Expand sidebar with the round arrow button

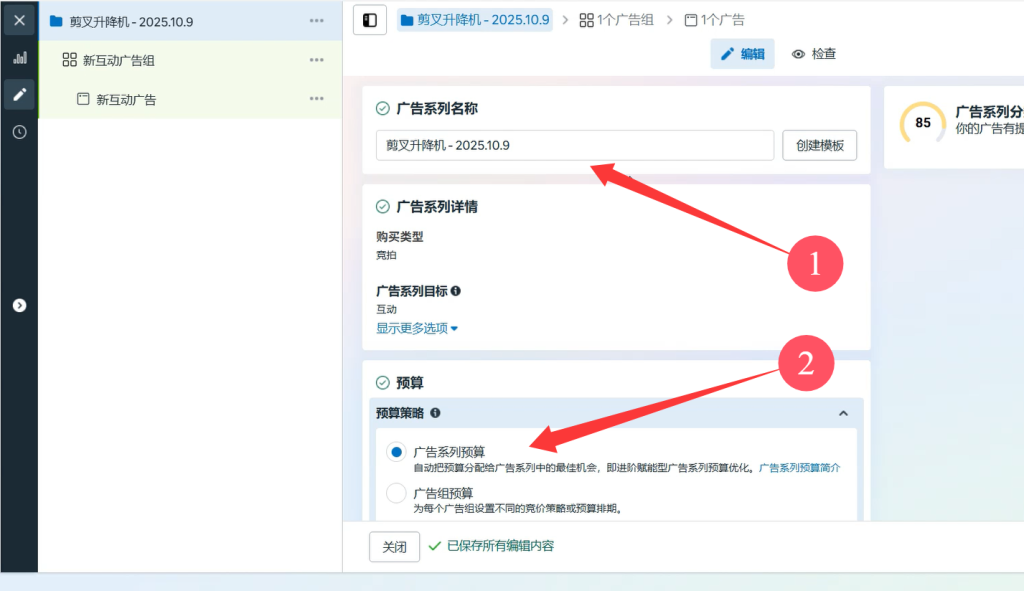point(19,305)
